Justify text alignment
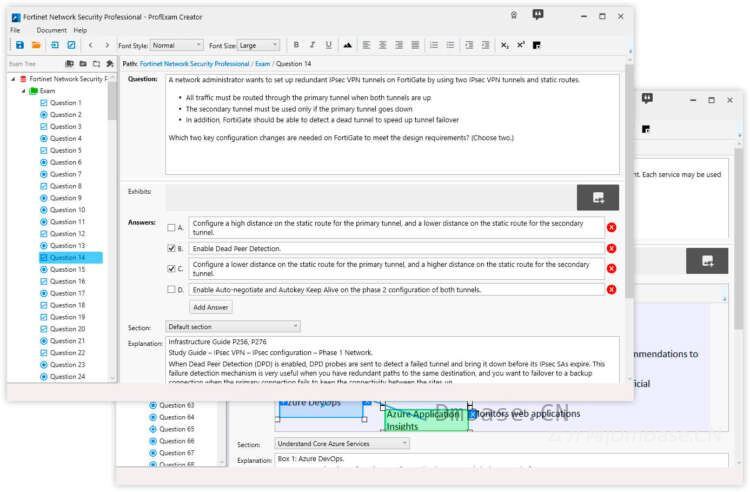 [415, 45]
